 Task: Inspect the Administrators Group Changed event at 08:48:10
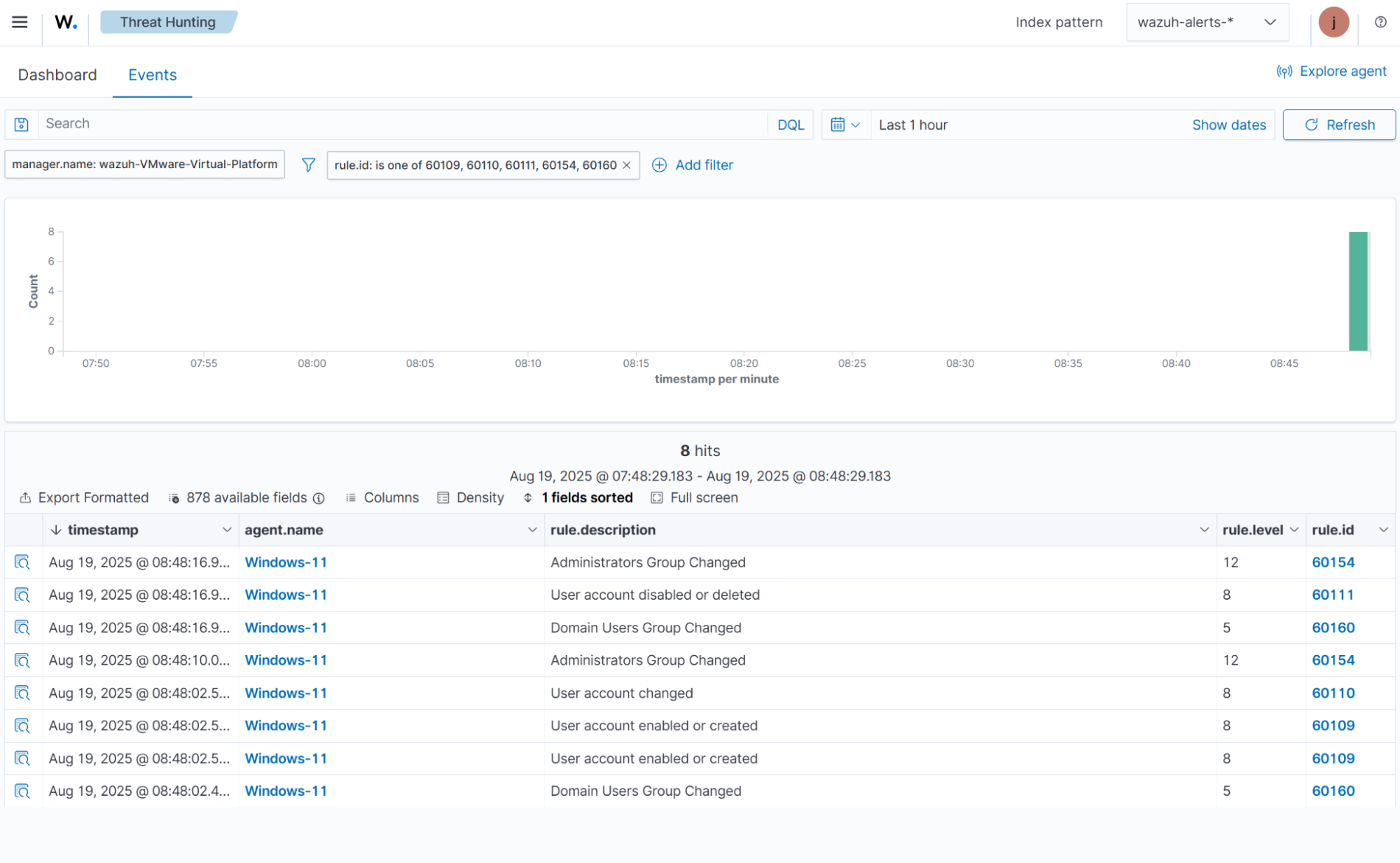(x=22, y=660)
